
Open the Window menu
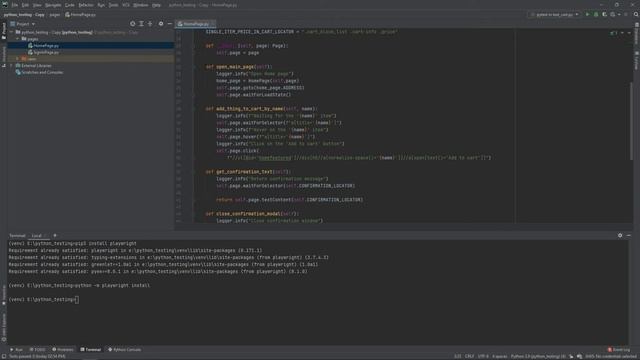[x=140, y=5]
